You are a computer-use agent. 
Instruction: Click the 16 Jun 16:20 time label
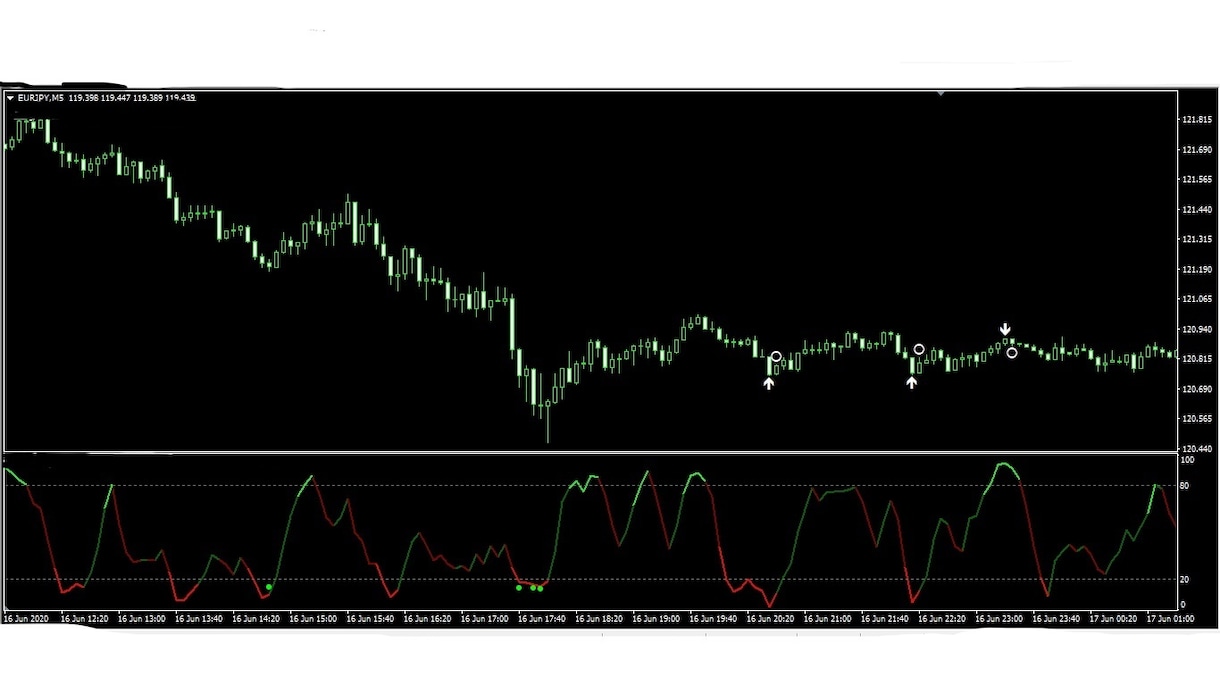[428, 619]
